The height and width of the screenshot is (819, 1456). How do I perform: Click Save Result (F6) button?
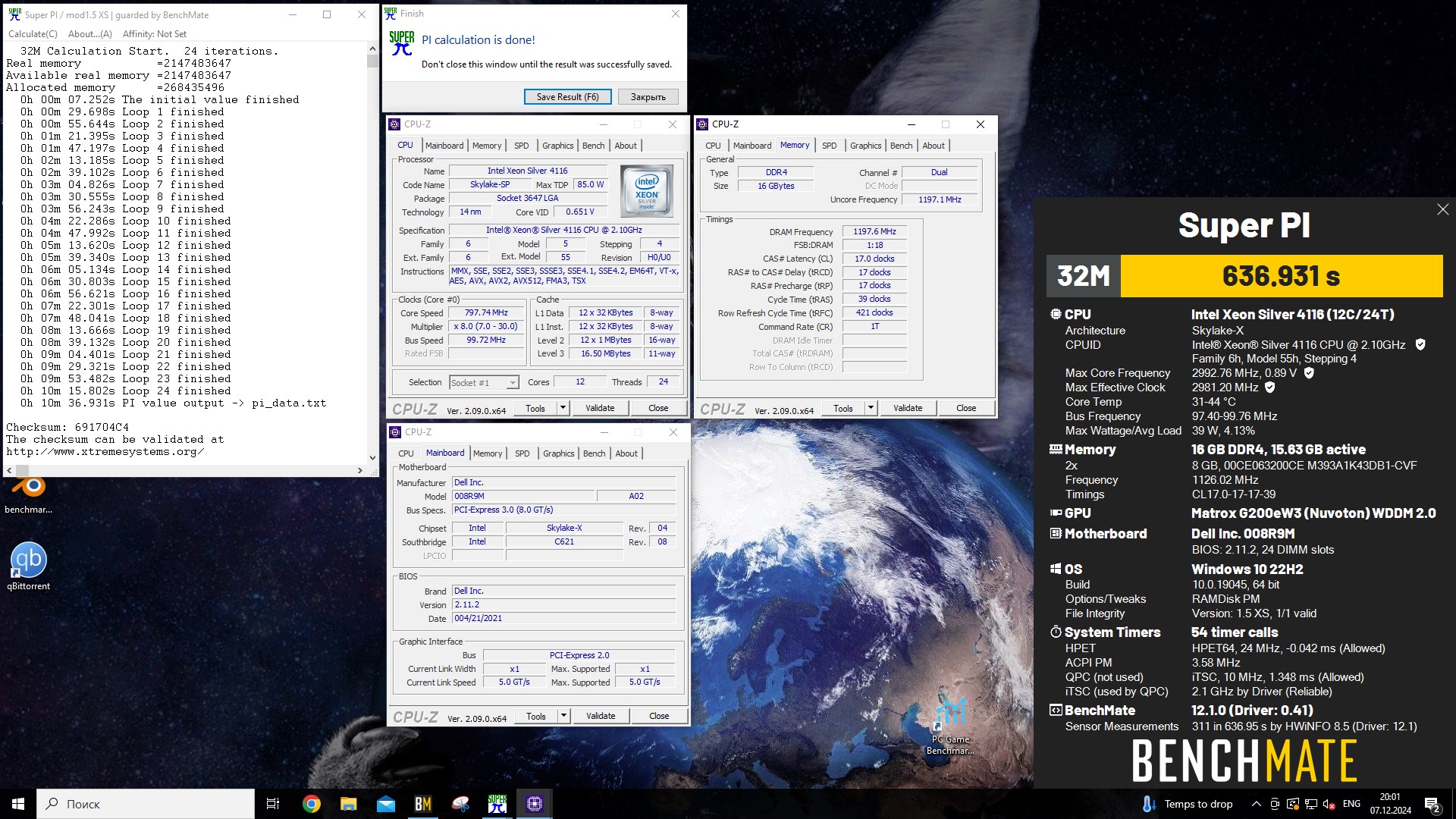point(568,97)
